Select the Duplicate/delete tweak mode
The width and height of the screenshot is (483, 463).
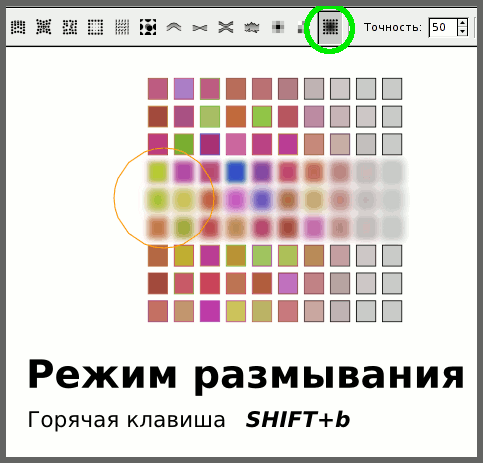pyautogui.click(x=148, y=27)
